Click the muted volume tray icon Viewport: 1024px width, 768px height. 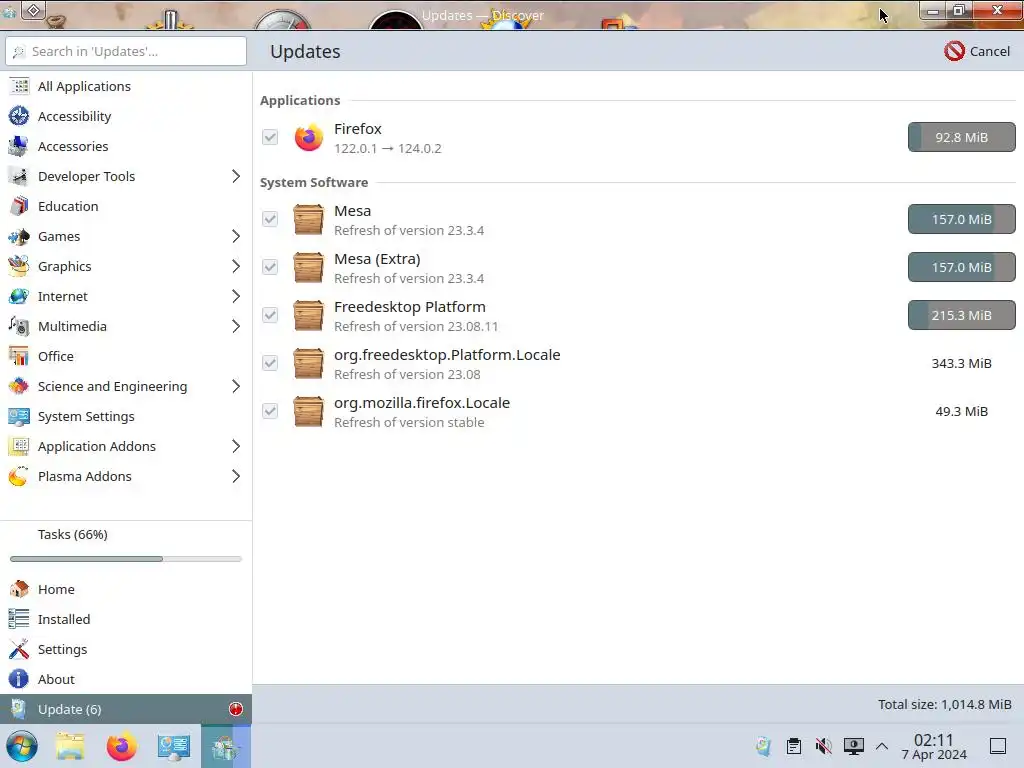coord(824,746)
